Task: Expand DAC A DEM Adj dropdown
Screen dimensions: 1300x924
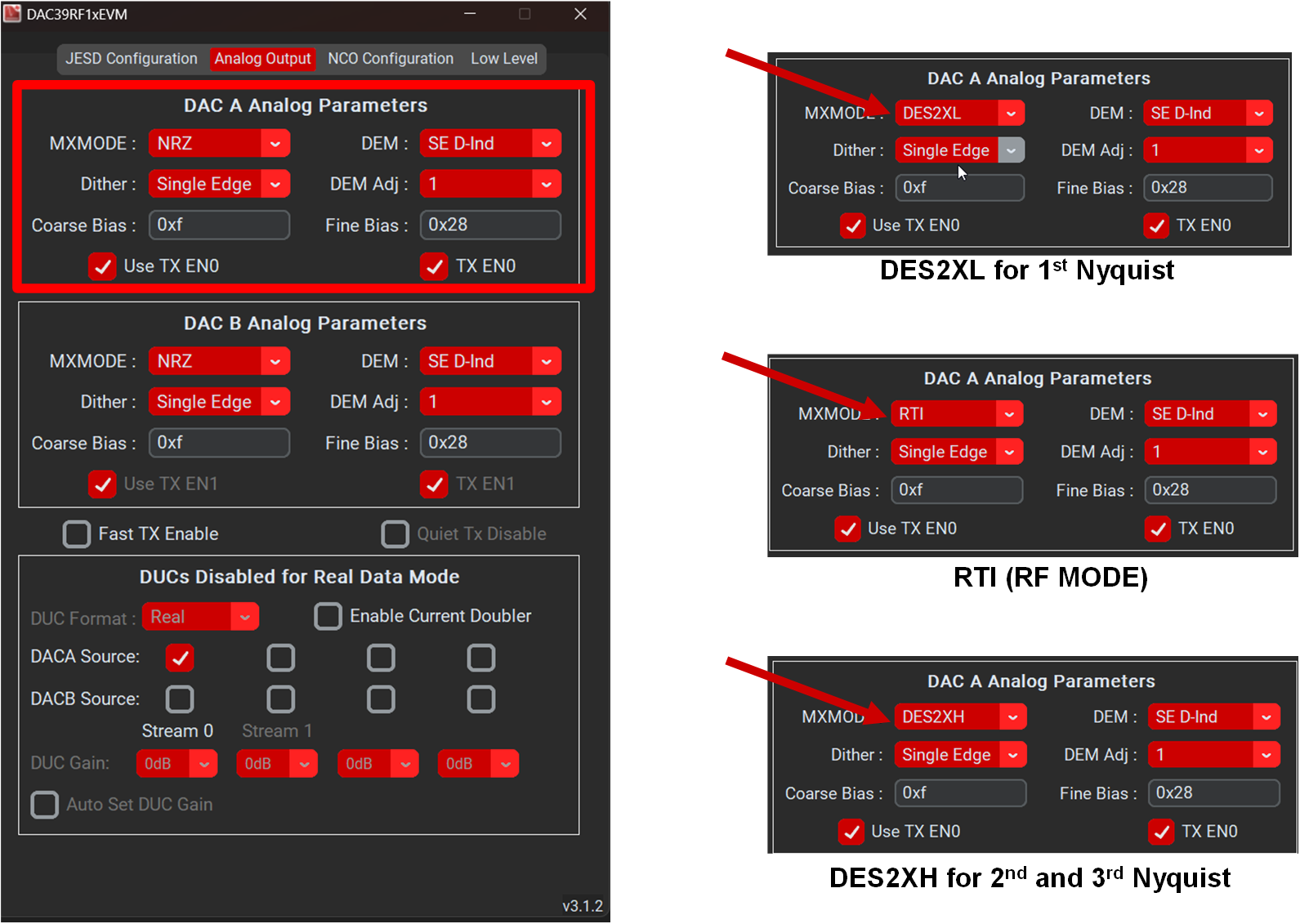Action: pos(490,184)
